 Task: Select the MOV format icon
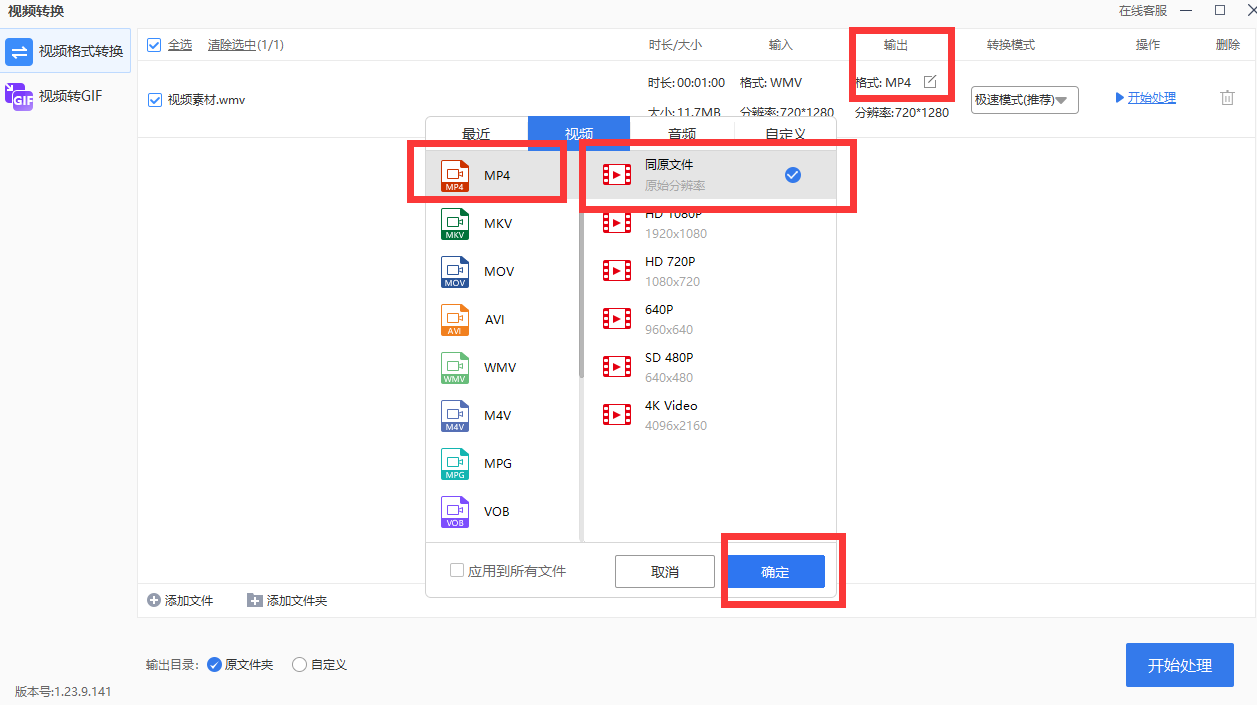pos(455,271)
